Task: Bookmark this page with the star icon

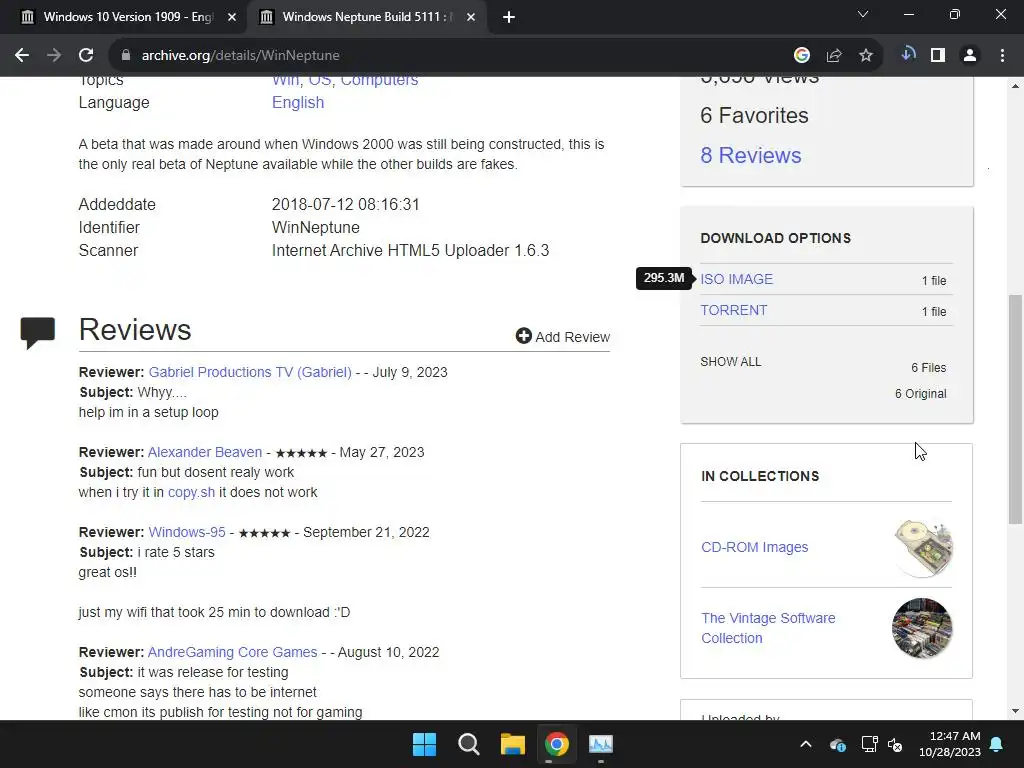Action: 866,56
